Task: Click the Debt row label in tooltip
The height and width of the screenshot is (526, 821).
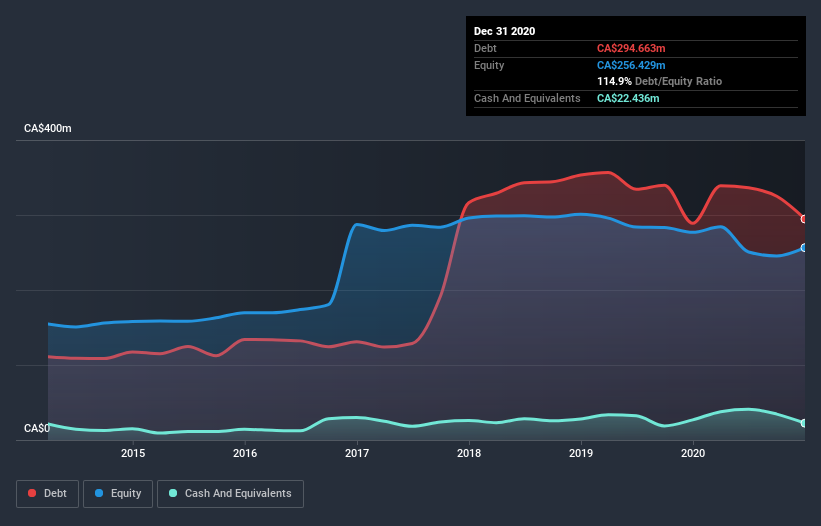Action: (x=485, y=48)
